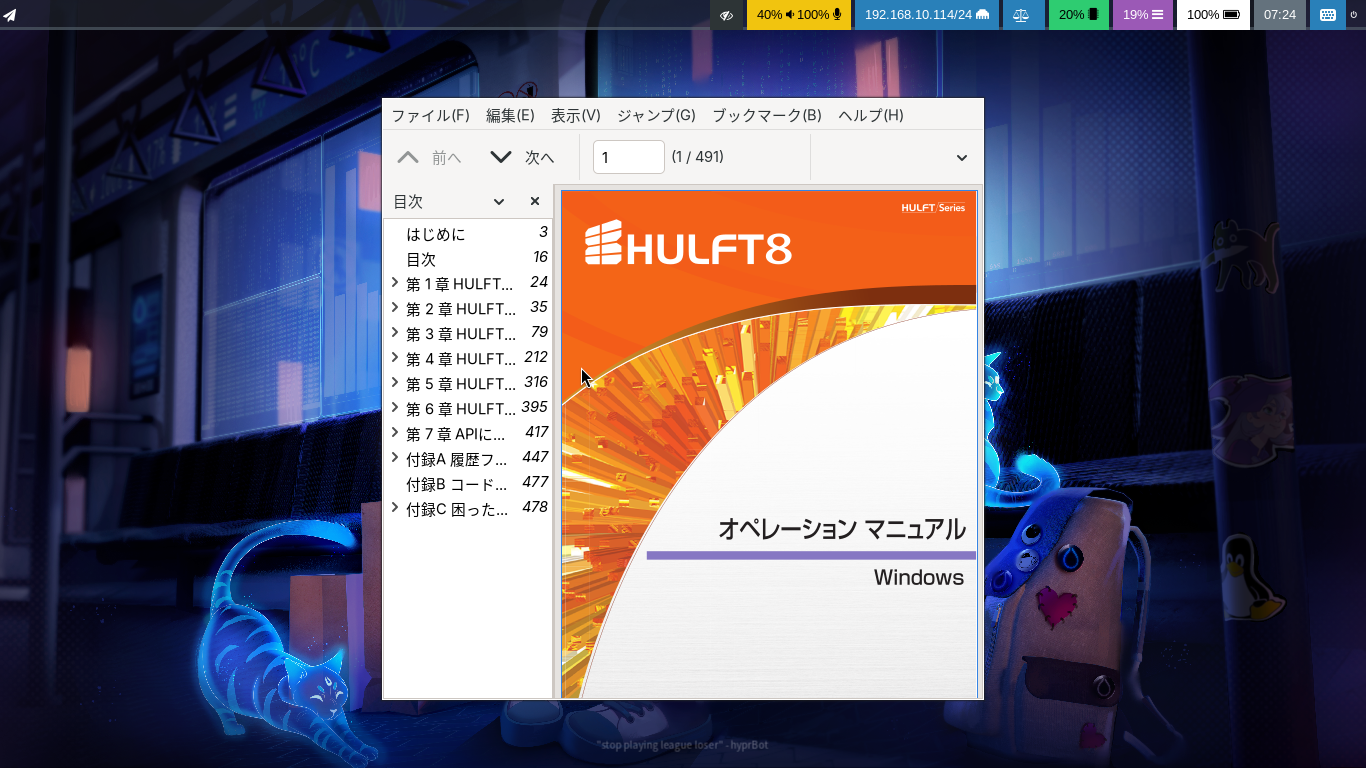Expand 付録A 履歴 tree entry
The height and width of the screenshot is (768, 1366).
395,458
